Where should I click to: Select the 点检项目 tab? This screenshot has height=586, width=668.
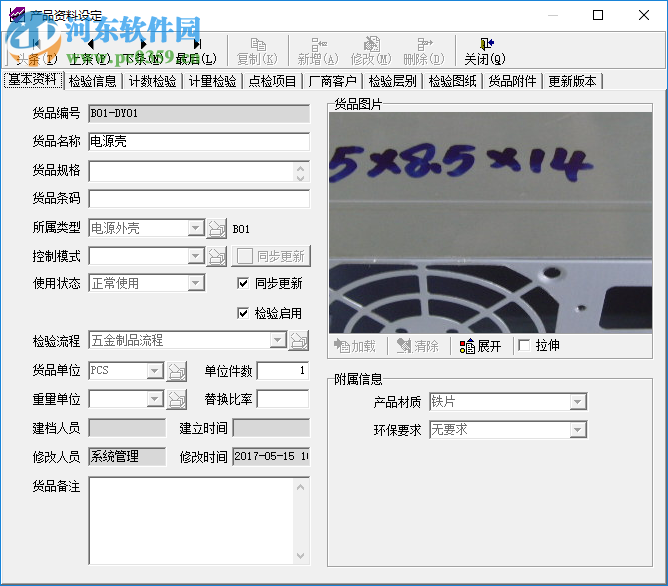coord(272,81)
